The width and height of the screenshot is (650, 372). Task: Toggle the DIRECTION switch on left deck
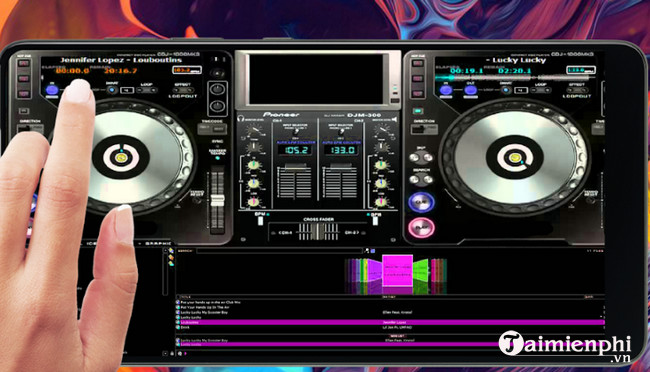tap(30, 129)
